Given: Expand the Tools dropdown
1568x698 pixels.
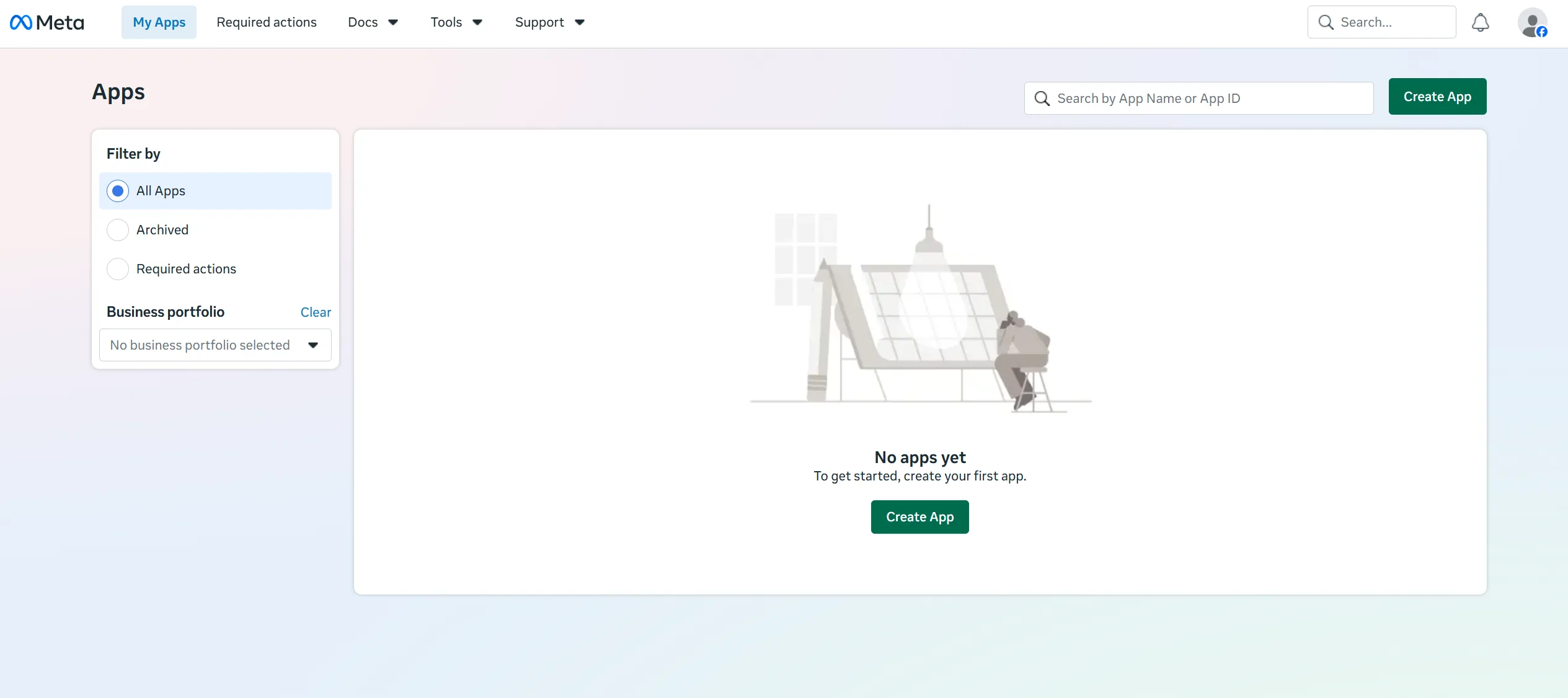Looking at the screenshot, I should (456, 22).
